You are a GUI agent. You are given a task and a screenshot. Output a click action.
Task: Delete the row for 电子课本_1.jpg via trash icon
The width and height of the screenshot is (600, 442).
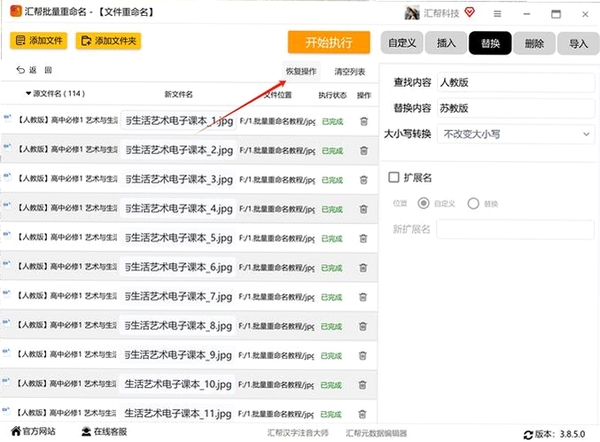click(x=364, y=121)
